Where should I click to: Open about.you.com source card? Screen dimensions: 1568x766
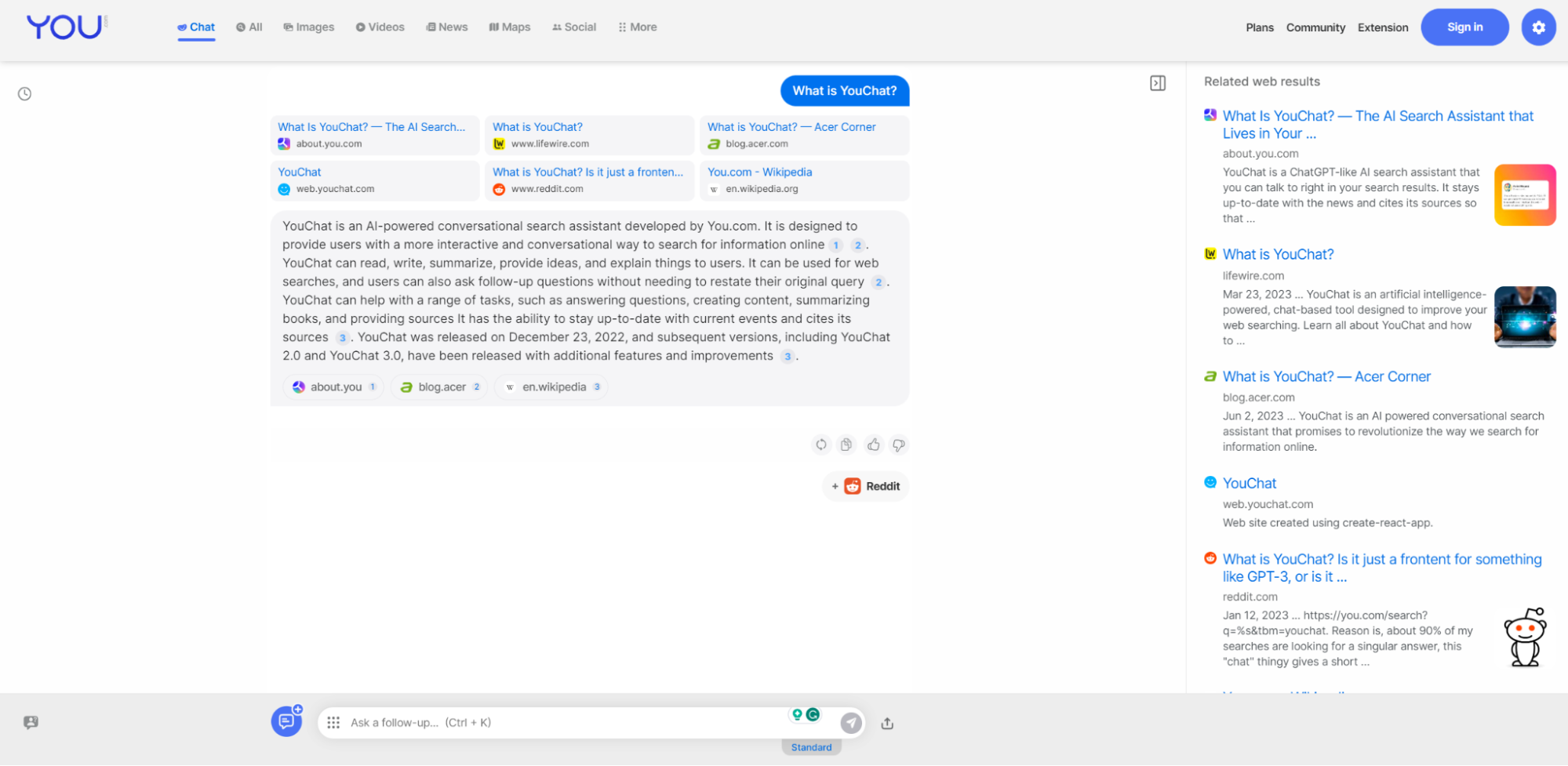[375, 135]
